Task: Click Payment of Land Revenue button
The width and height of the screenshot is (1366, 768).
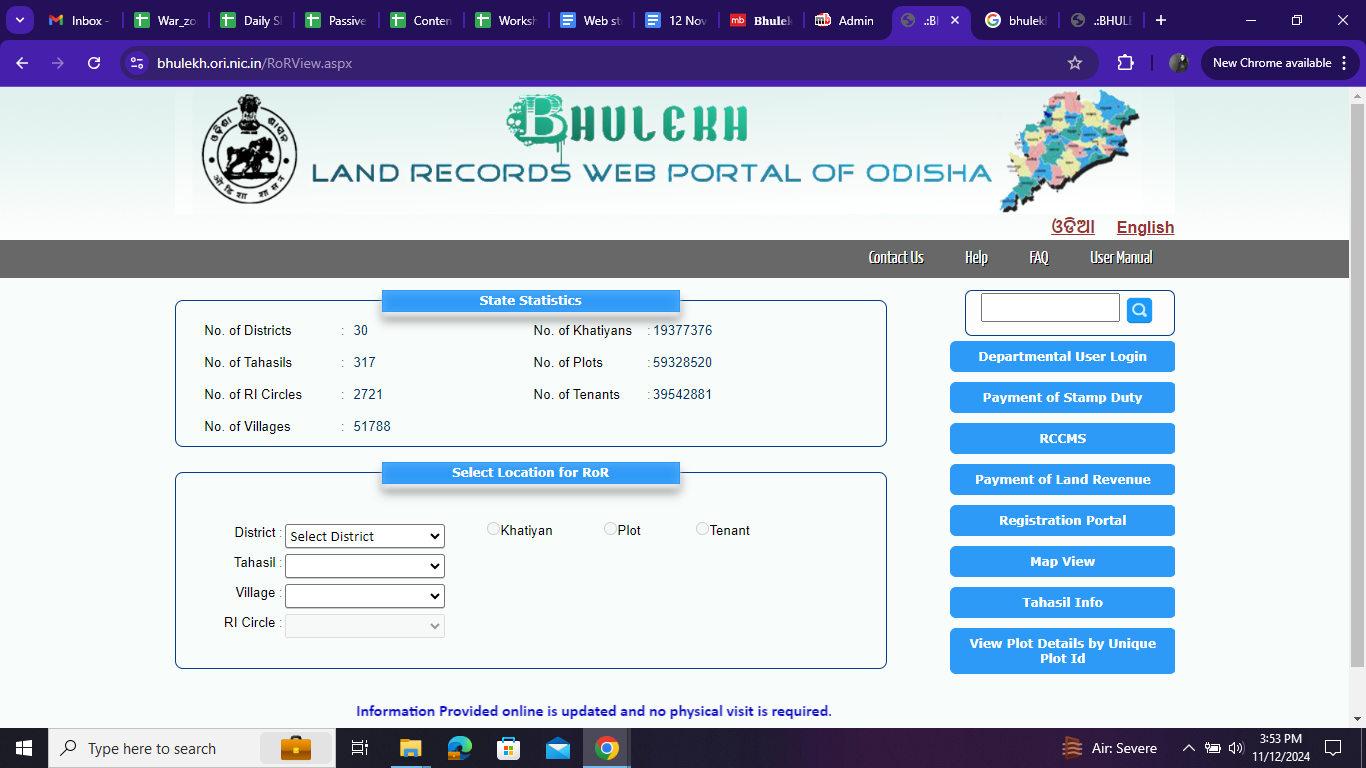Action: [1062, 480]
